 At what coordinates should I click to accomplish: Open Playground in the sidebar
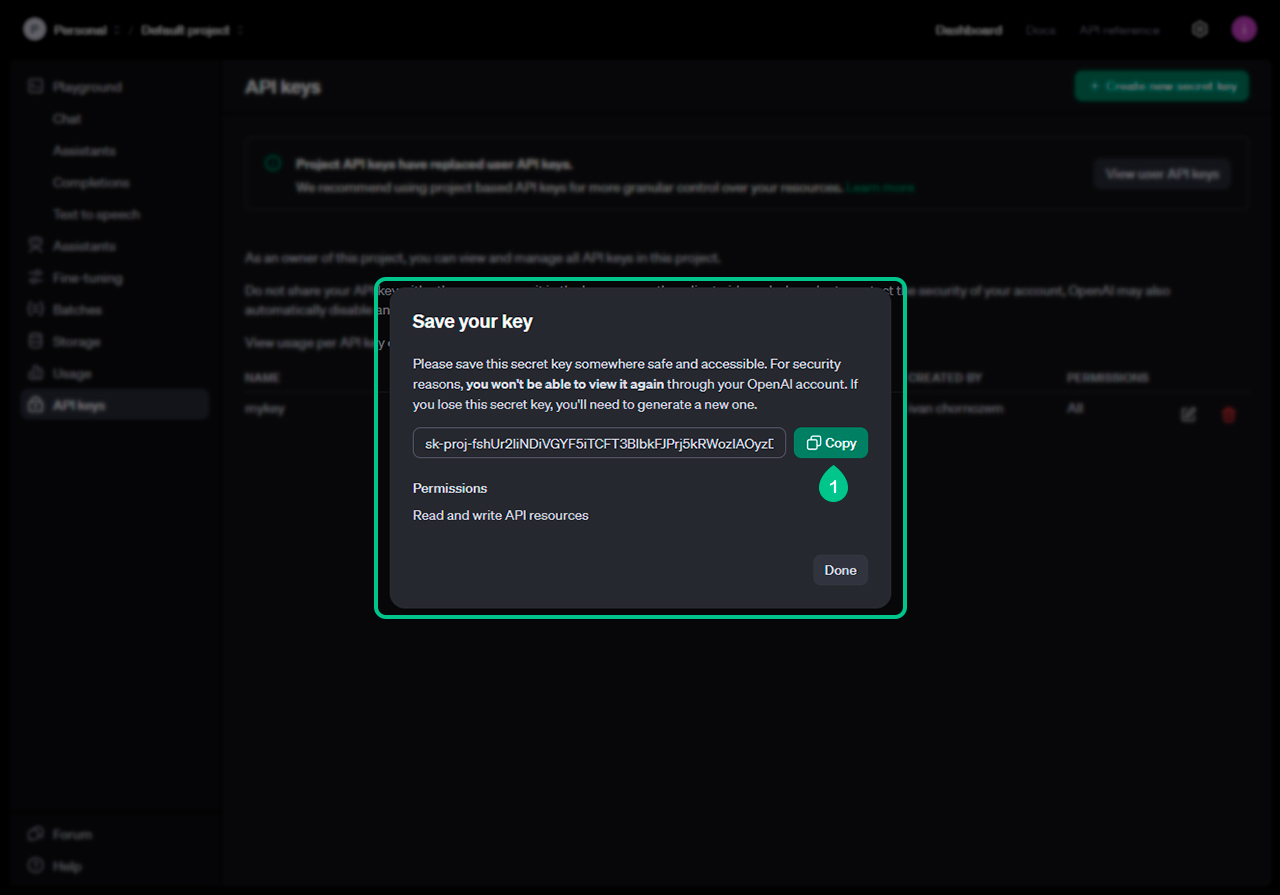tap(87, 87)
